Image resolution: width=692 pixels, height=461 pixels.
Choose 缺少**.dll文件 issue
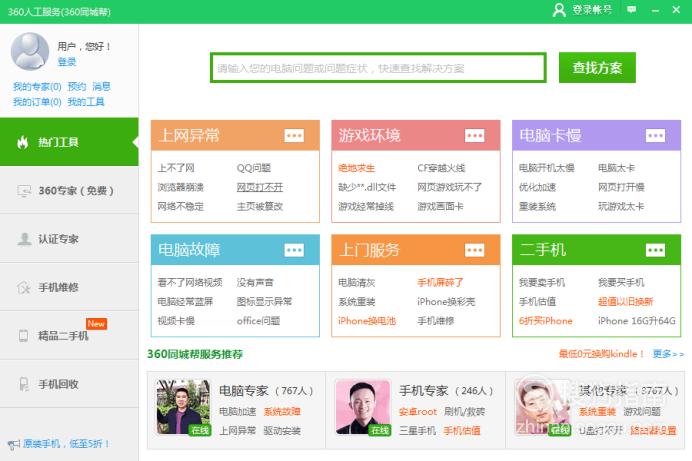coord(367,187)
